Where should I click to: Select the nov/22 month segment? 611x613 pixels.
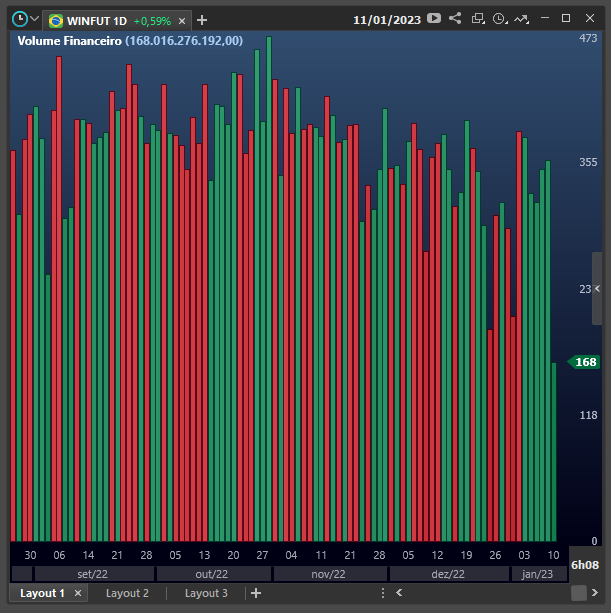pyautogui.click(x=330, y=574)
